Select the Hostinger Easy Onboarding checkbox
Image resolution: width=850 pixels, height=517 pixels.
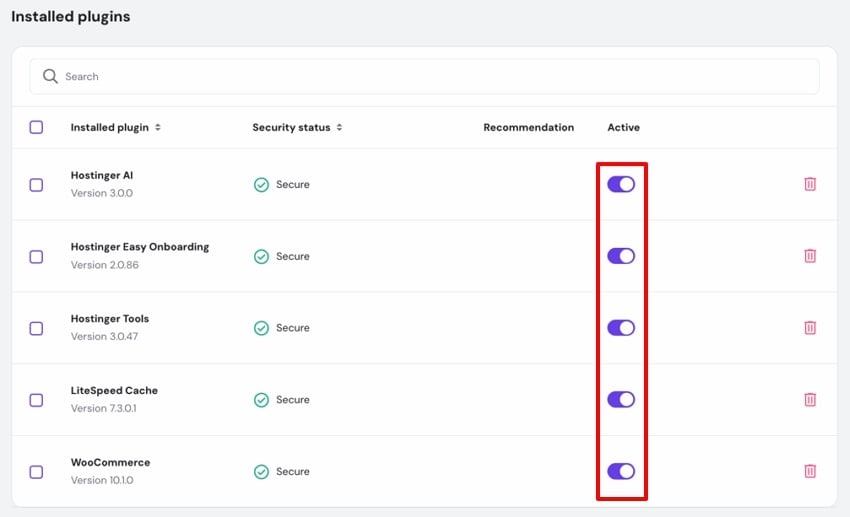click(36, 256)
